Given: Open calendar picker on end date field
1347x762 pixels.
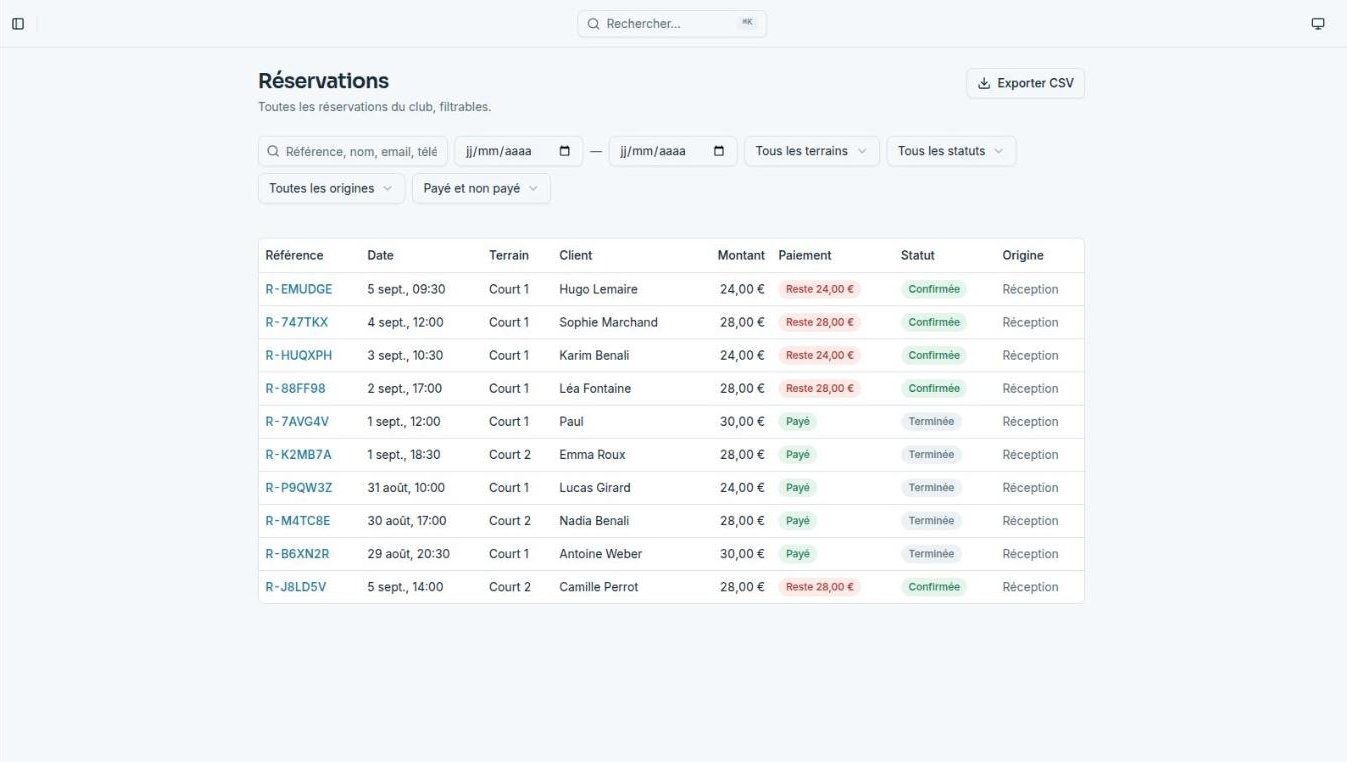Looking at the screenshot, I should pyautogui.click(x=719, y=151).
